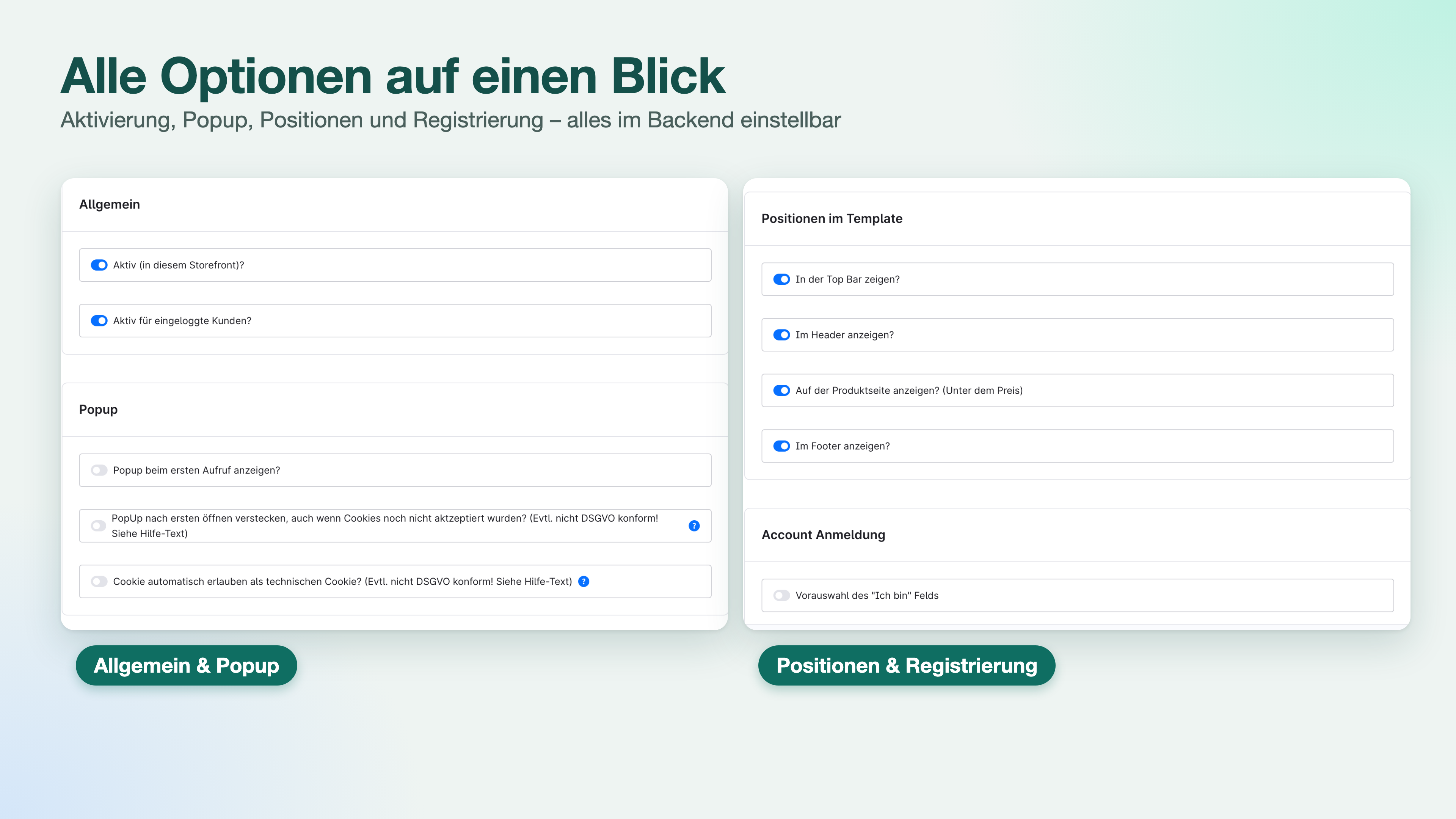Switch off 'In der Top Bar zeigen?'
Image resolution: width=1456 pixels, height=819 pixels.
(x=781, y=279)
